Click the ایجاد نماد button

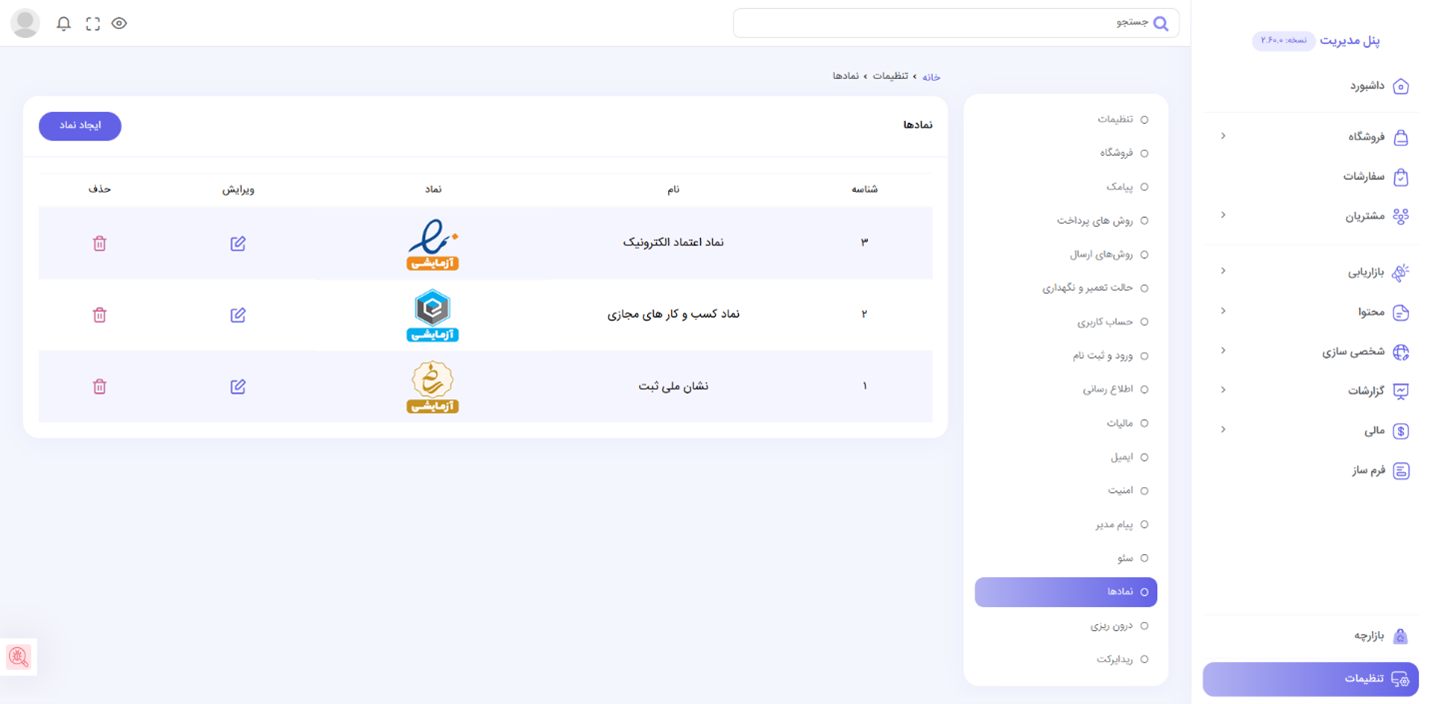[x=80, y=126]
